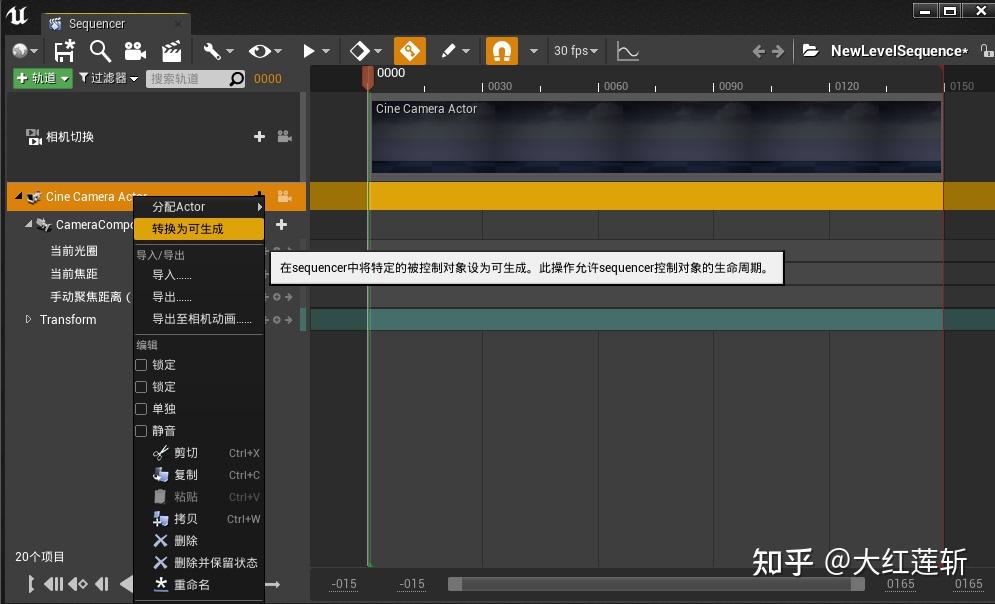
Task: Toggle the snapping magnet
Action: [x=500, y=49]
